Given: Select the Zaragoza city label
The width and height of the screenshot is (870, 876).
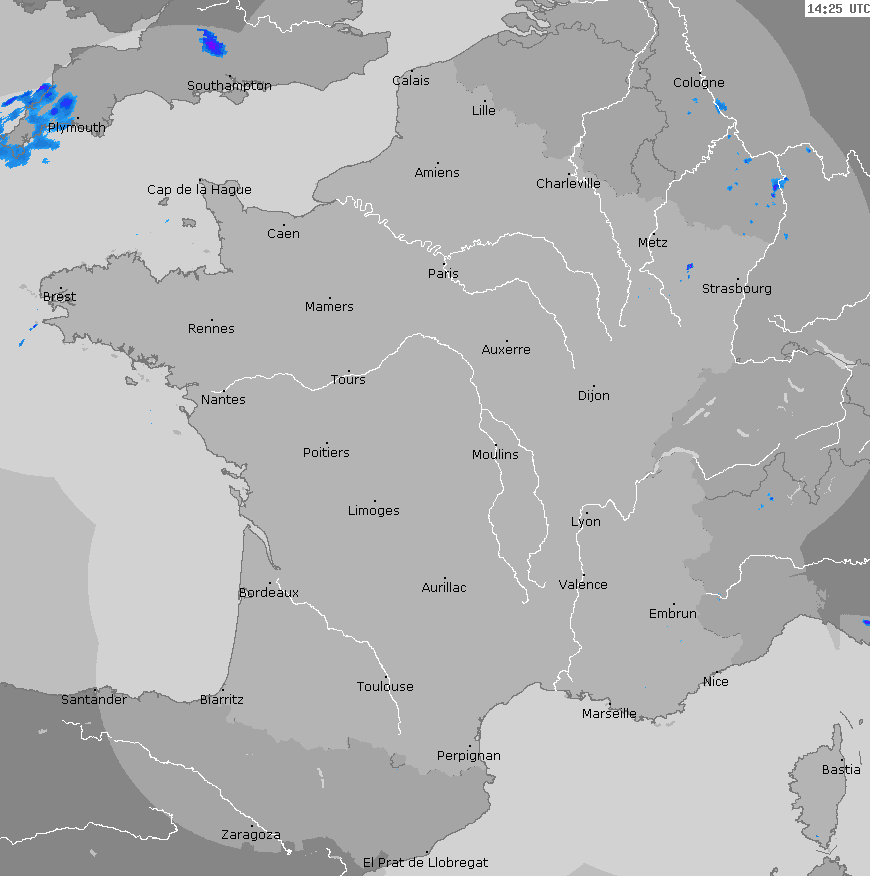Looking at the screenshot, I should (250, 835).
